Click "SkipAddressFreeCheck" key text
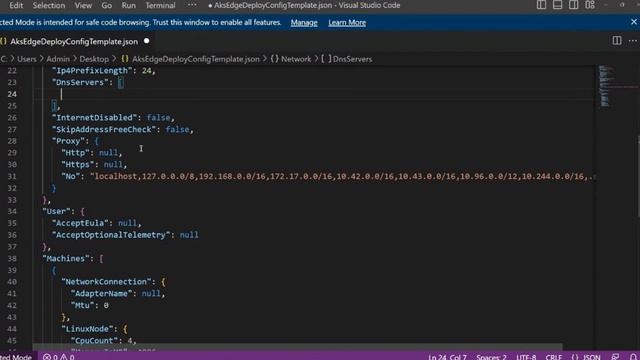640x360 pixels. (x=104, y=129)
